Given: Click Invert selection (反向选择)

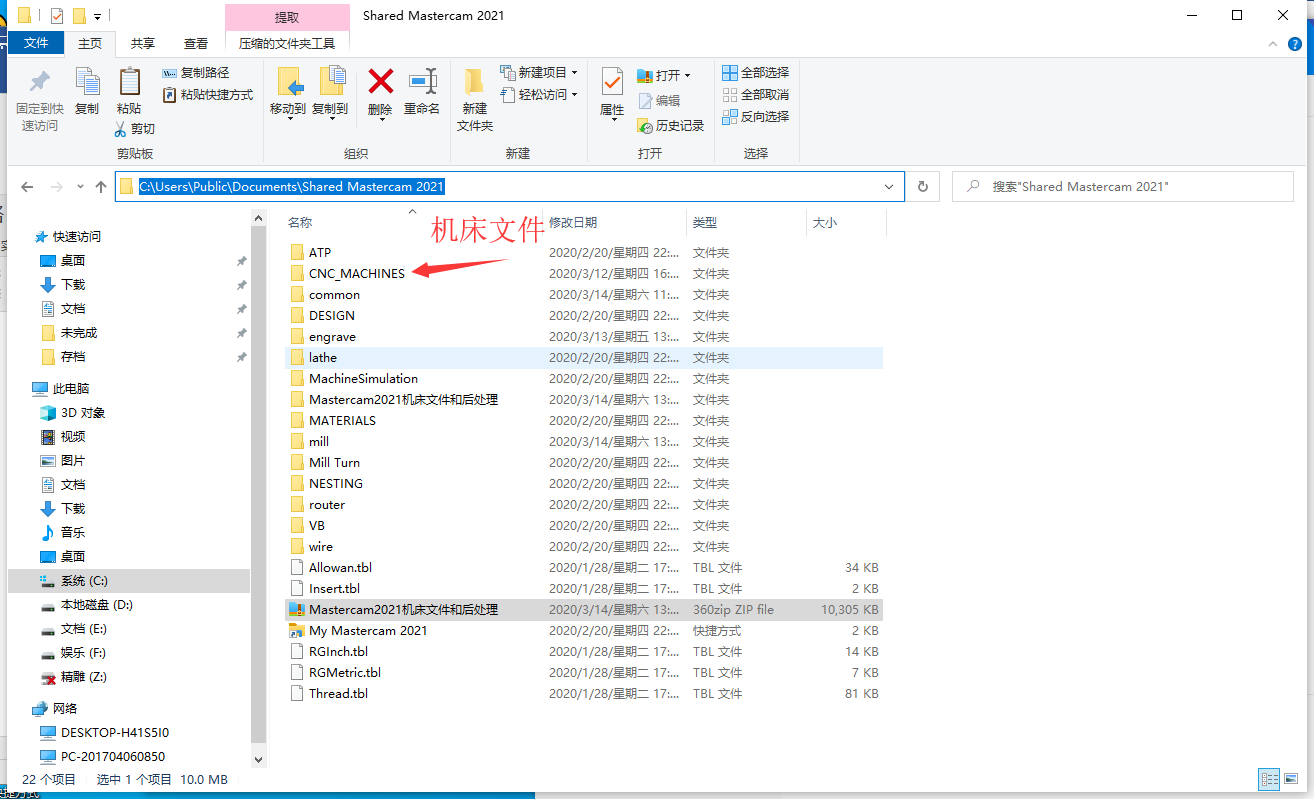Looking at the screenshot, I should tap(756, 117).
